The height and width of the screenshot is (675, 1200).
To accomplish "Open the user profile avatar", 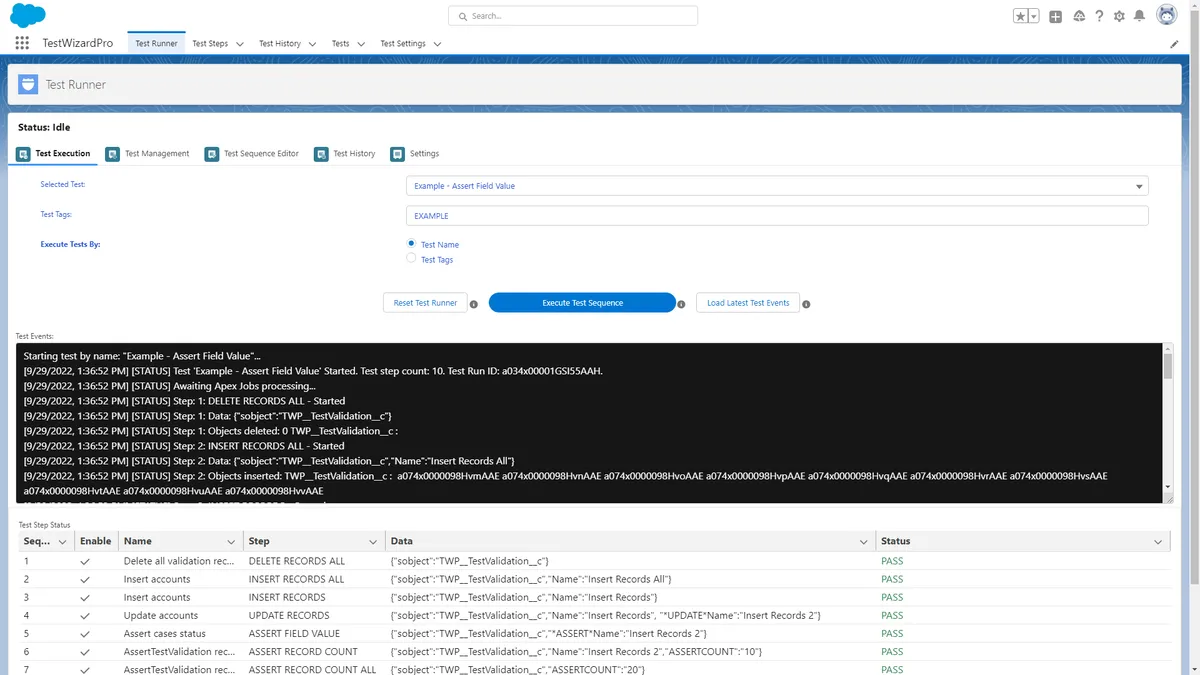I will pos(1167,15).
